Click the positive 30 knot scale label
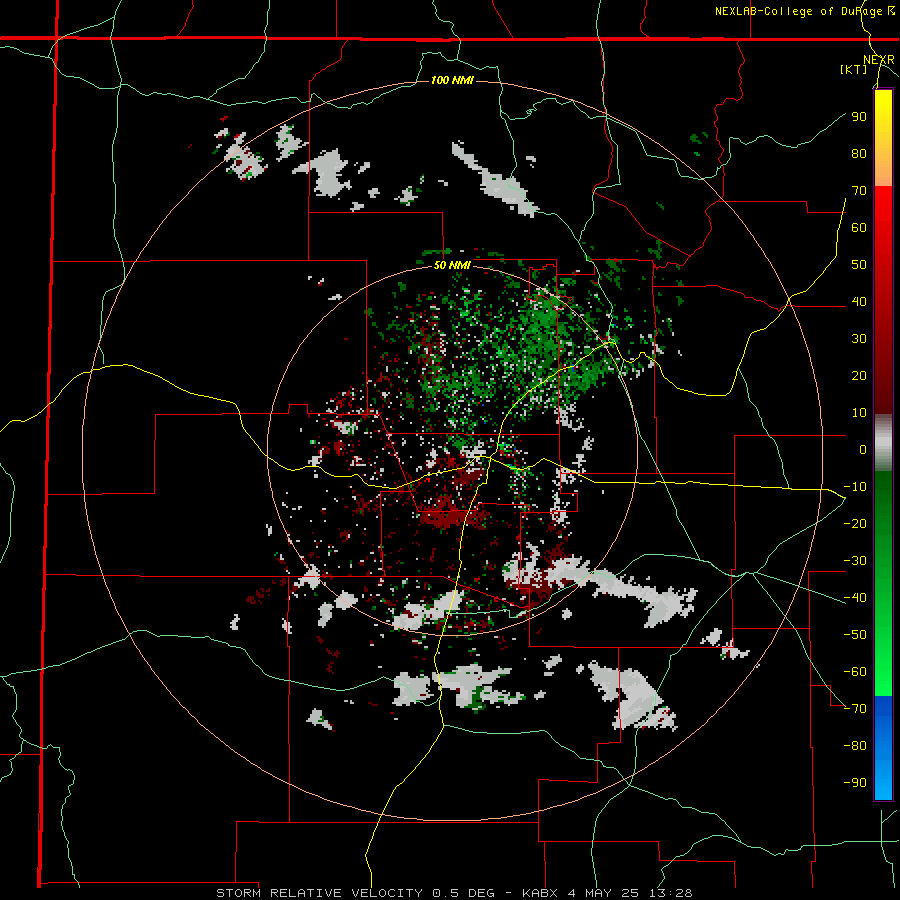Viewport: 900px width, 900px height. pos(859,339)
